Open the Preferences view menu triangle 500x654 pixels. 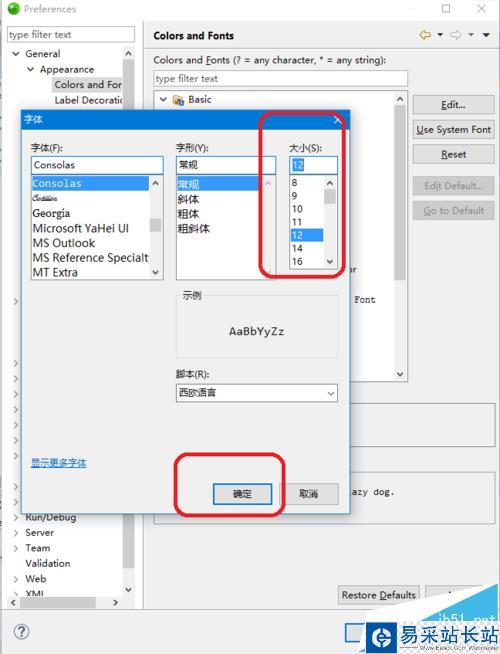486,35
